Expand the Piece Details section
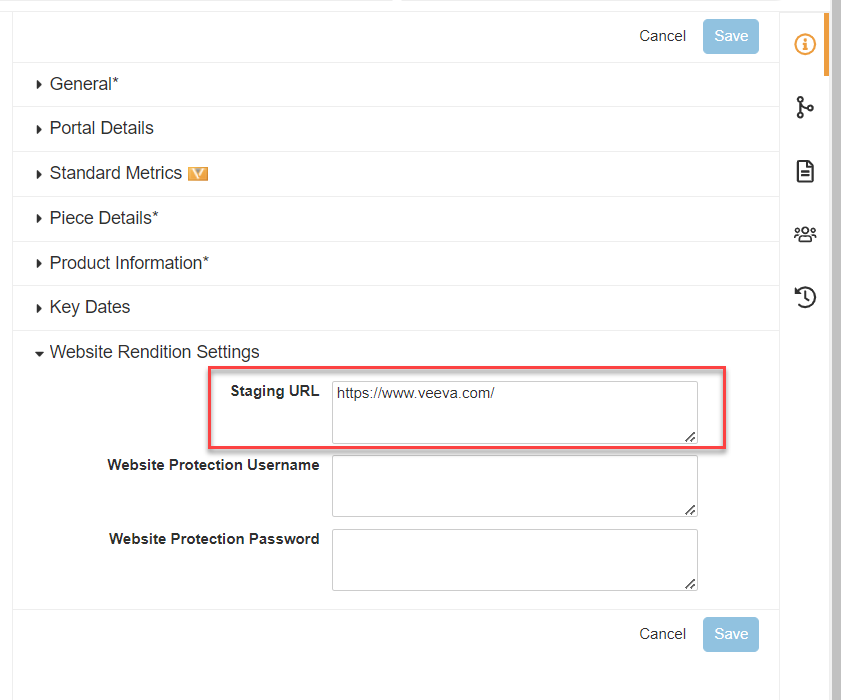841x700 pixels. coord(103,218)
